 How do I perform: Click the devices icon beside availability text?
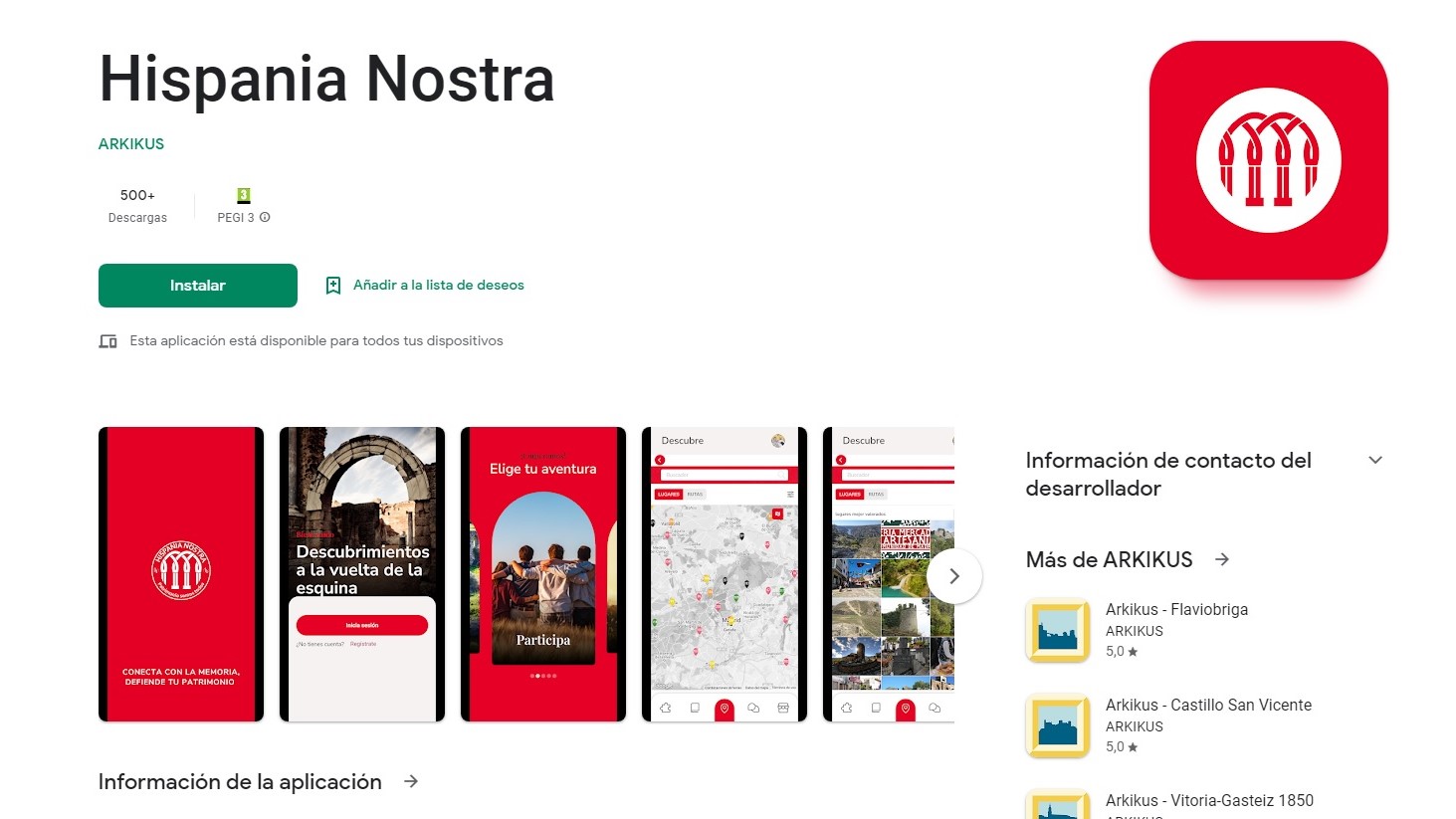point(107,341)
